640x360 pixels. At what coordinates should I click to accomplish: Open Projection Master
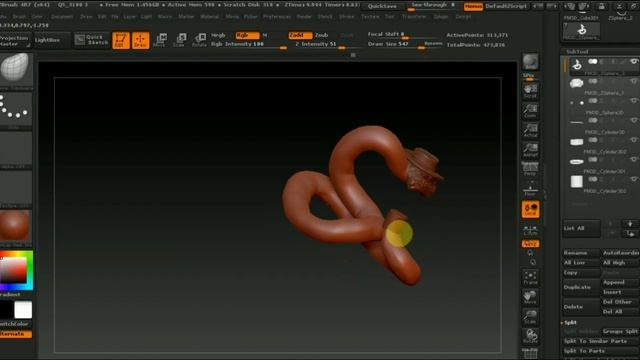[15, 40]
